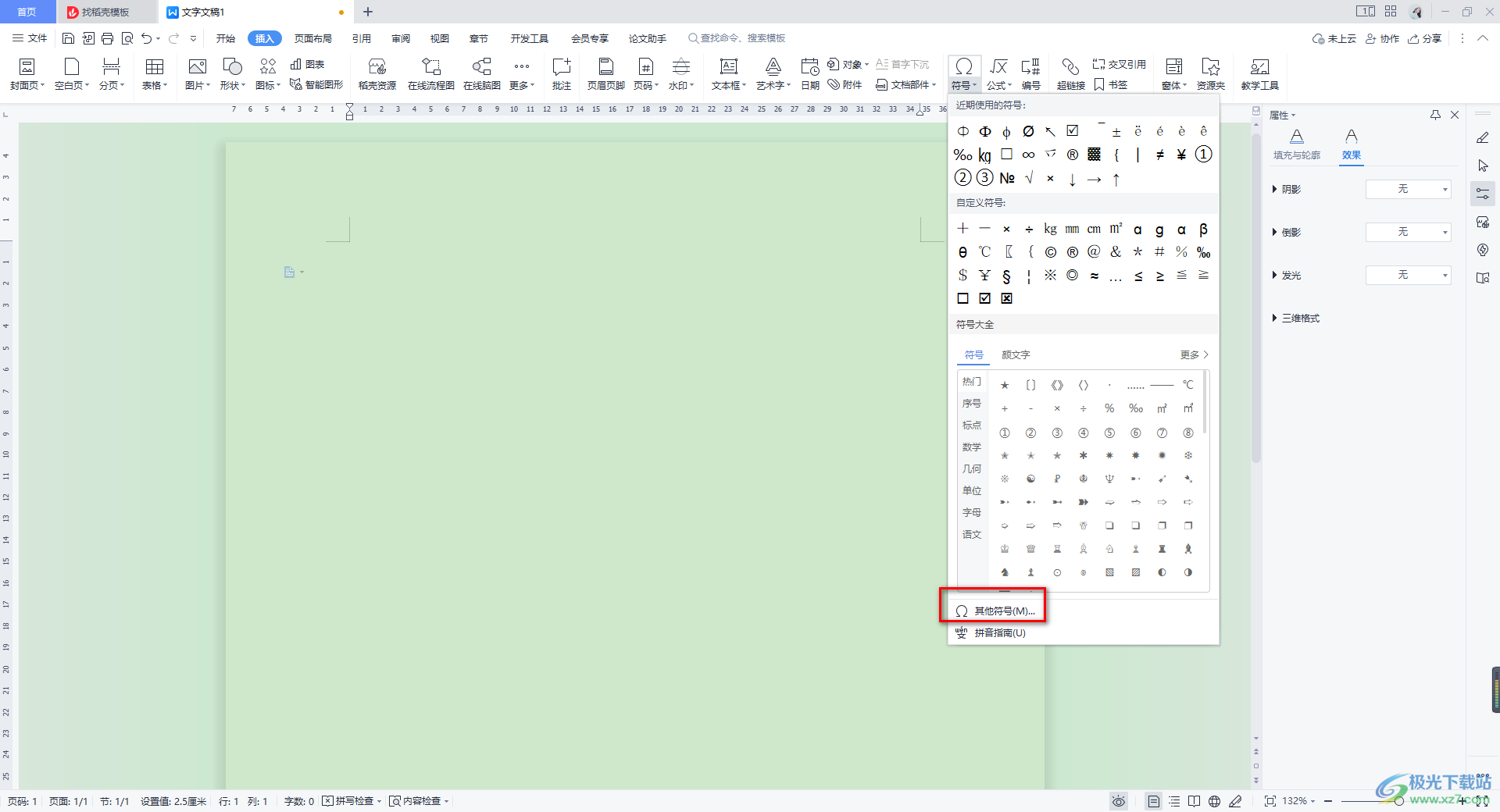
Task: Switch to Page Layout (页面布局) tab
Action: pyautogui.click(x=313, y=38)
